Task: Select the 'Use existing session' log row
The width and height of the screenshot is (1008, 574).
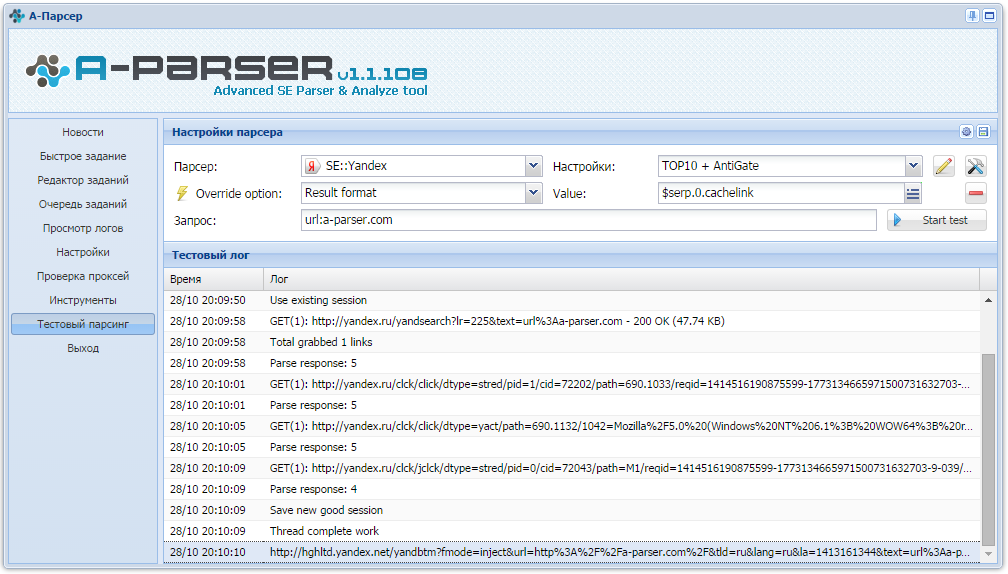Action: tap(572, 300)
